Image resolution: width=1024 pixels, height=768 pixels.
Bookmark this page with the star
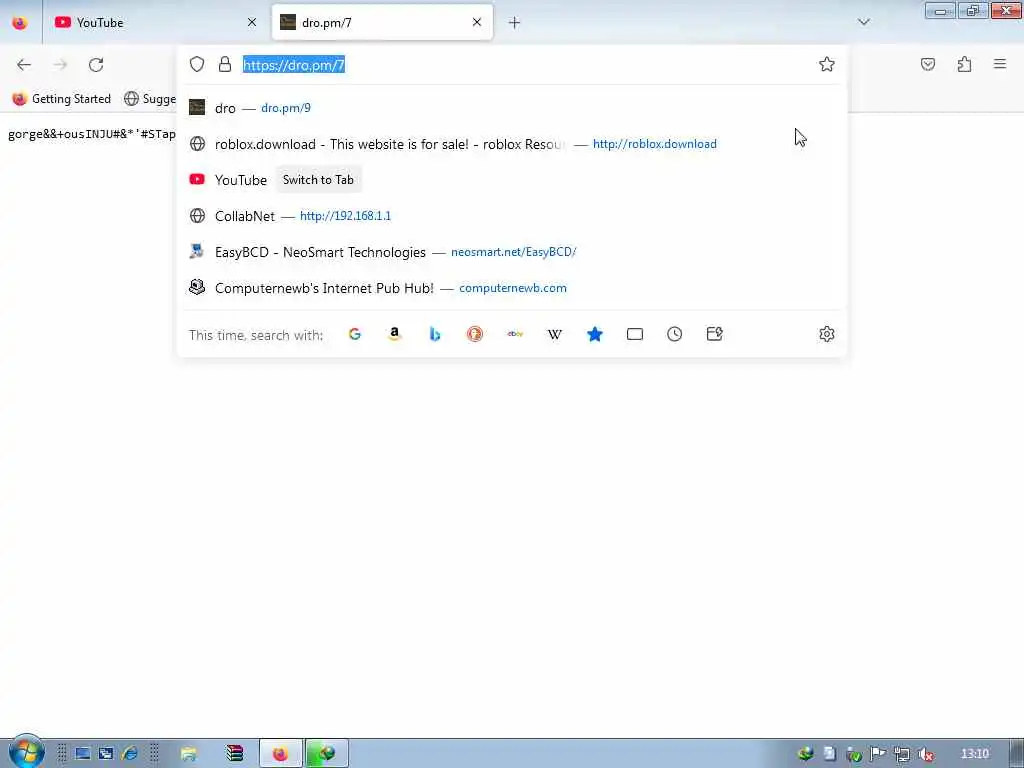[827, 64]
